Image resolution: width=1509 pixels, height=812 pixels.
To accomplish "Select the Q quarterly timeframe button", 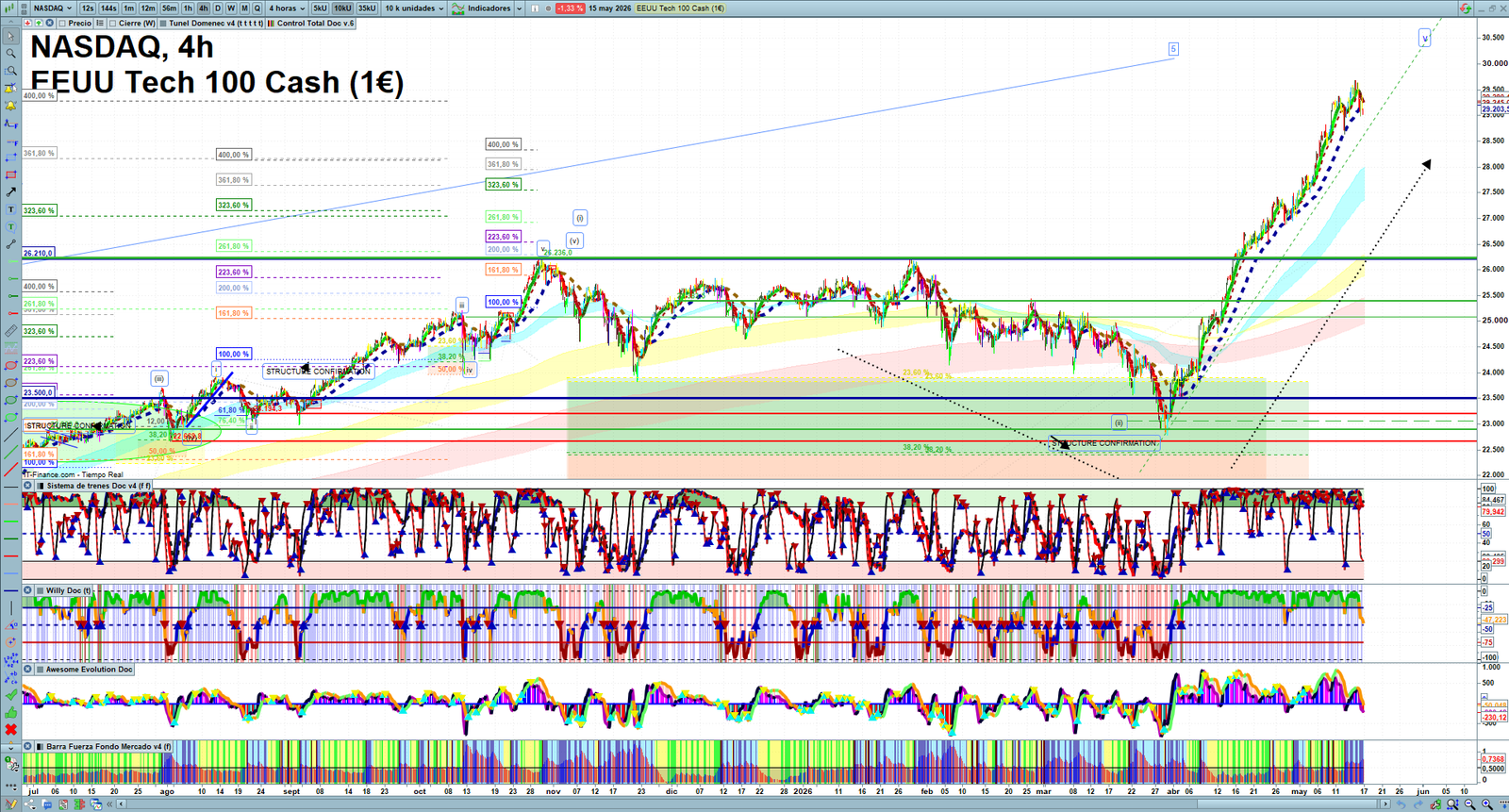I will tap(257, 8).
